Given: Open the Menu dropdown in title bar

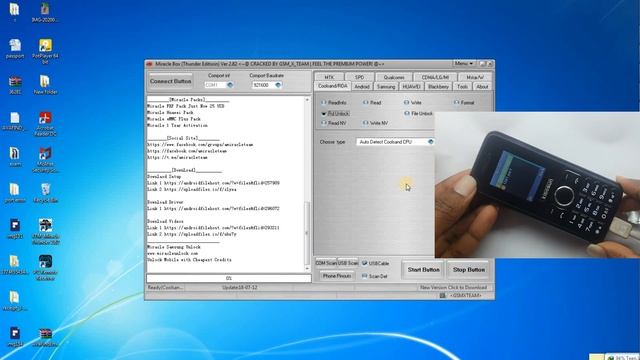Looking at the screenshot, I should pyautogui.click(x=463, y=64).
